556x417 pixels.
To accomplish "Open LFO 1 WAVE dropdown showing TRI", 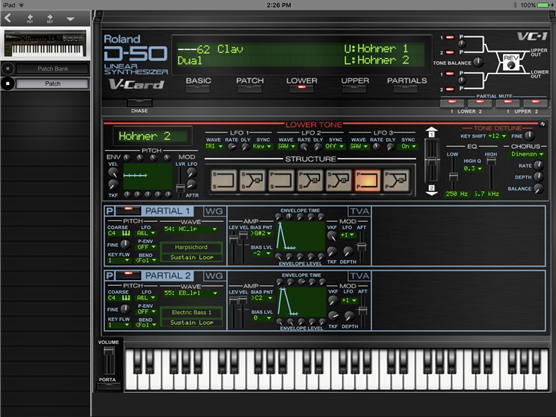I will pyautogui.click(x=214, y=146).
